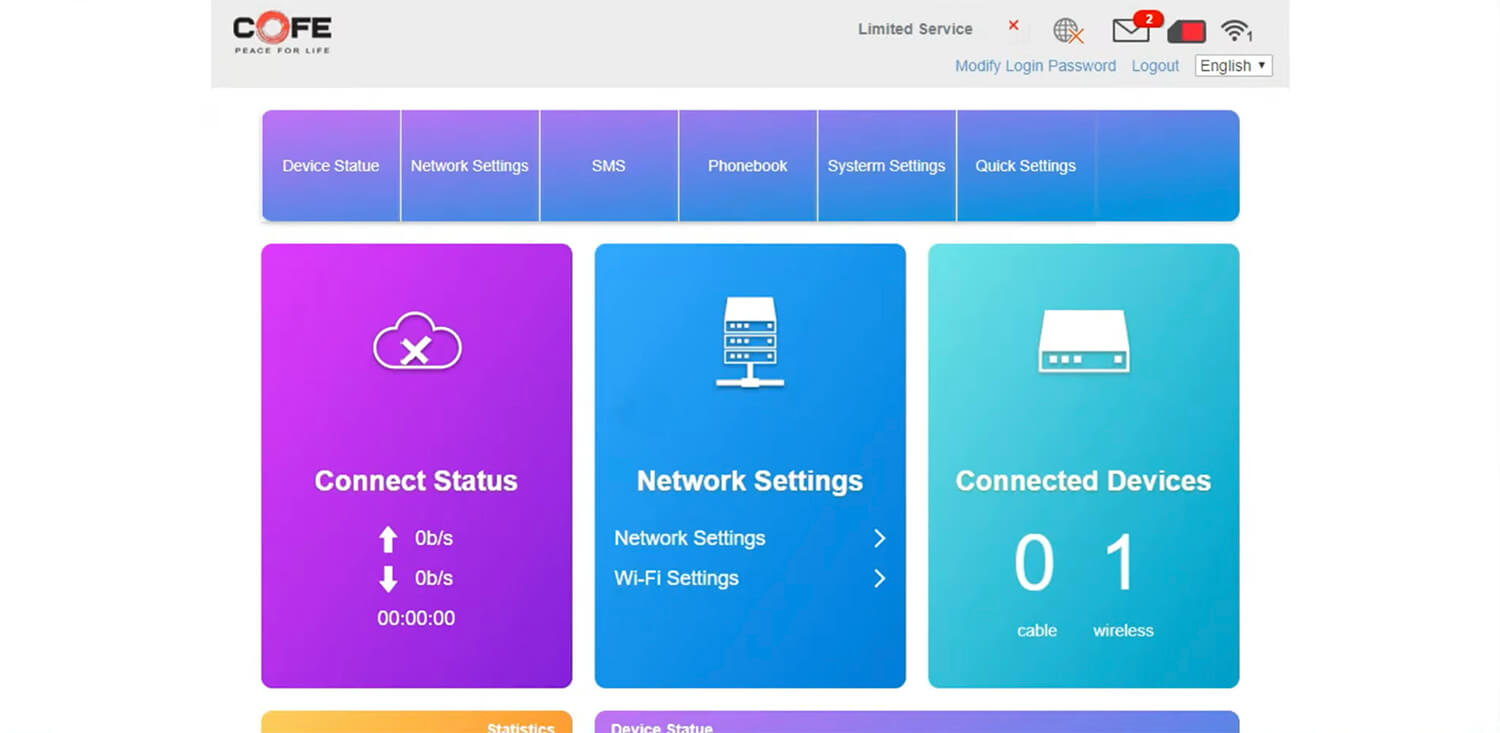Expand Network Settings chevron arrow
Screen dimensions: 1500x733
coord(879,539)
